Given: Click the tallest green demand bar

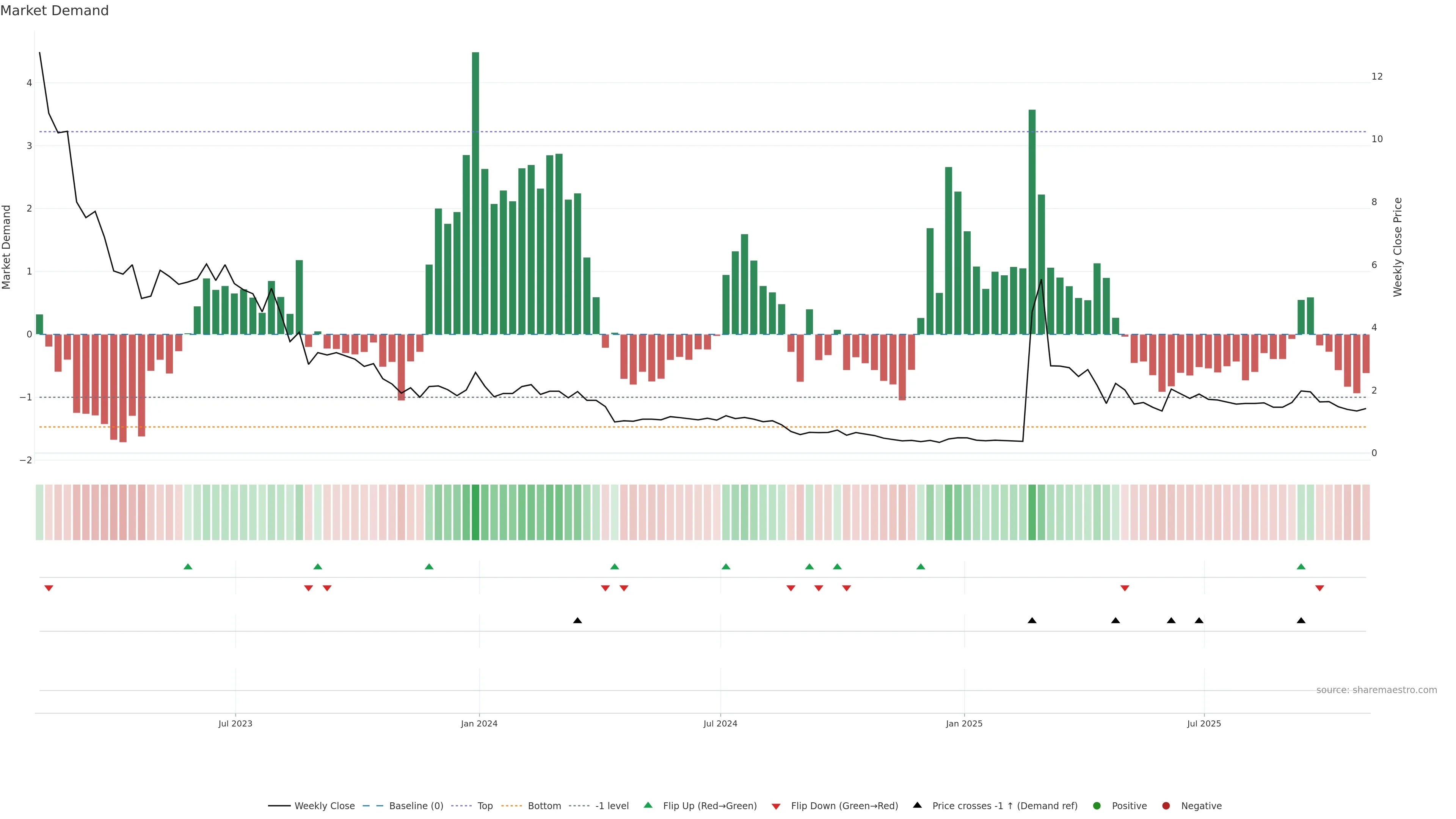Looking at the screenshot, I should click(x=475, y=192).
